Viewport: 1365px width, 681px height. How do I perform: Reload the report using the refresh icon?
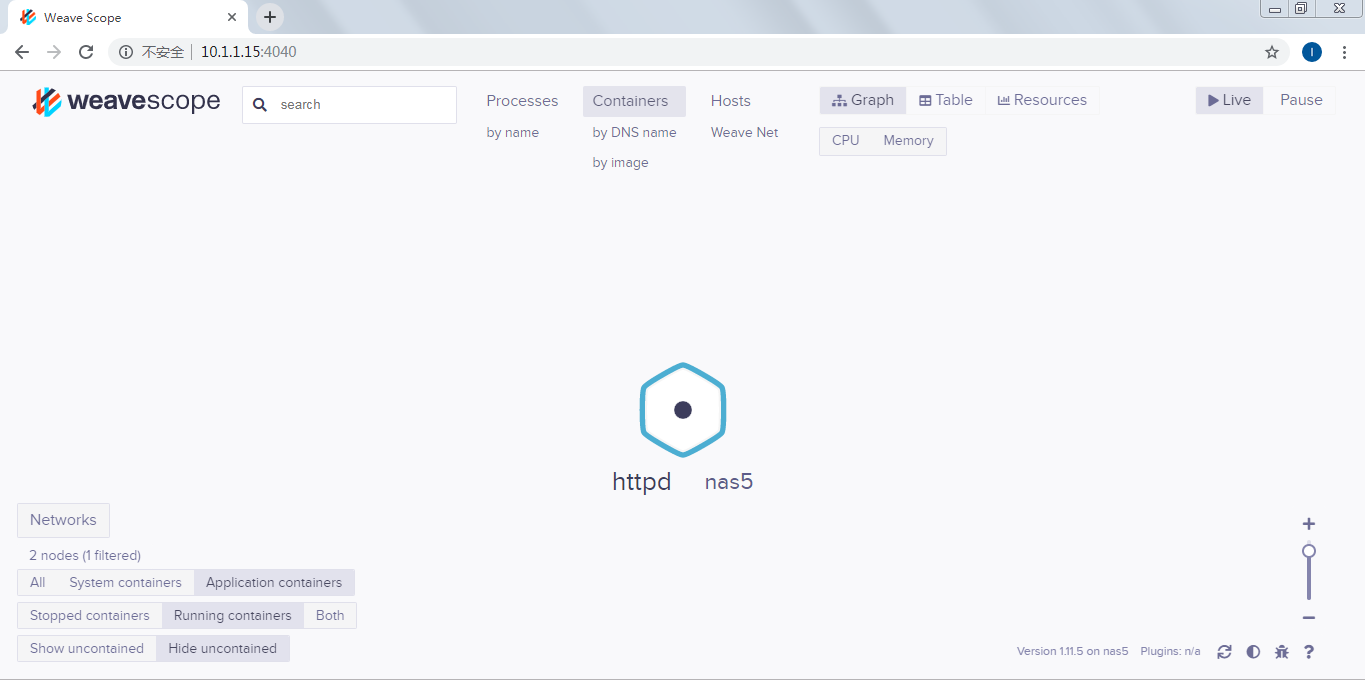tap(1224, 652)
